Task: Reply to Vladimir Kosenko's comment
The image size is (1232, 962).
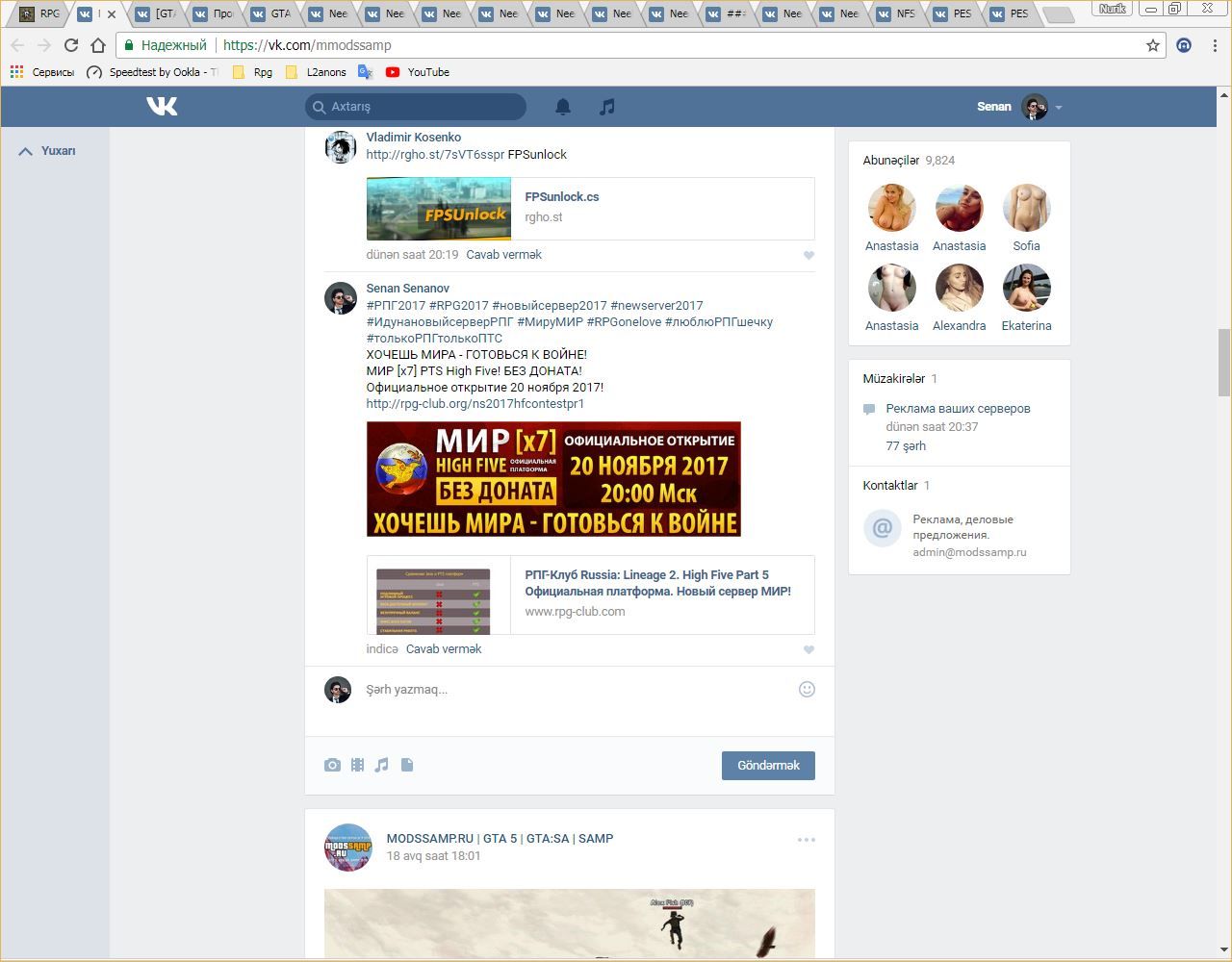Action: [503, 255]
